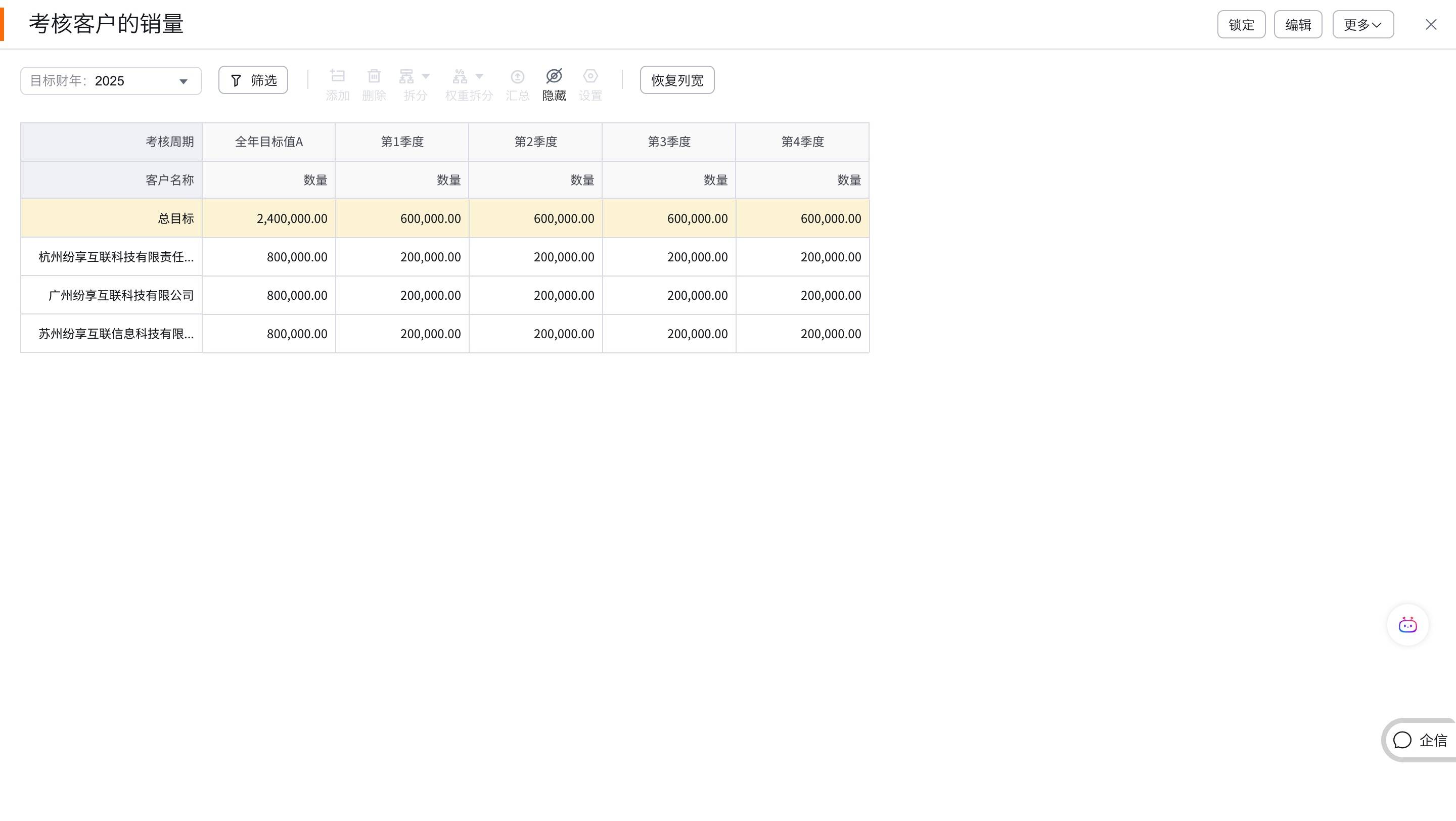Click the 全年目标值A column header
Image resolution: width=1456 pixels, height=821 pixels.
(269, 142)
